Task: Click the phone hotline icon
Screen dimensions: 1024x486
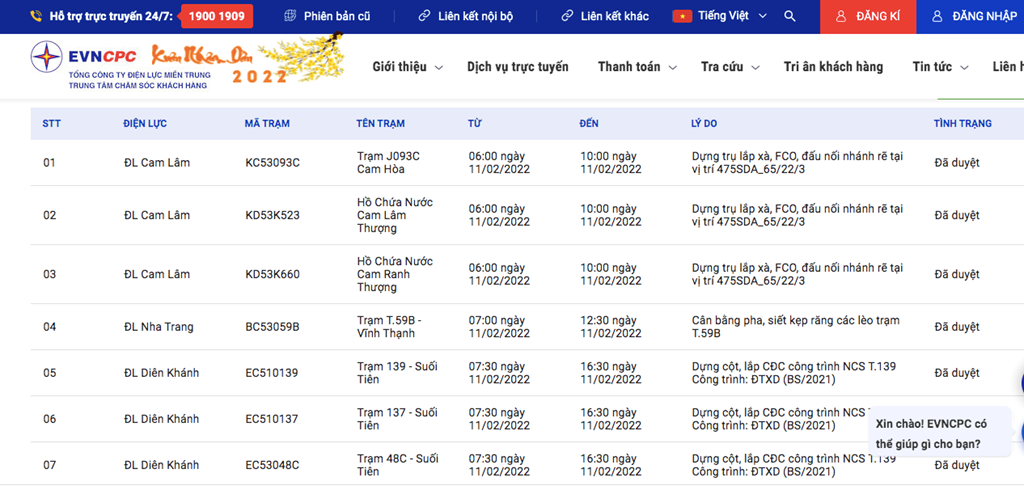Action: coord(36,17)
